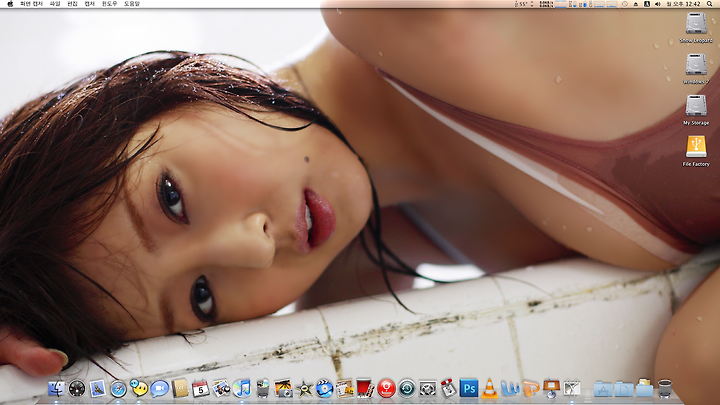Open the yellow smiley messenger Dock icon
The height and width of the screenshot is (405, 720).
pyautogui.click(x=139, y=388)
